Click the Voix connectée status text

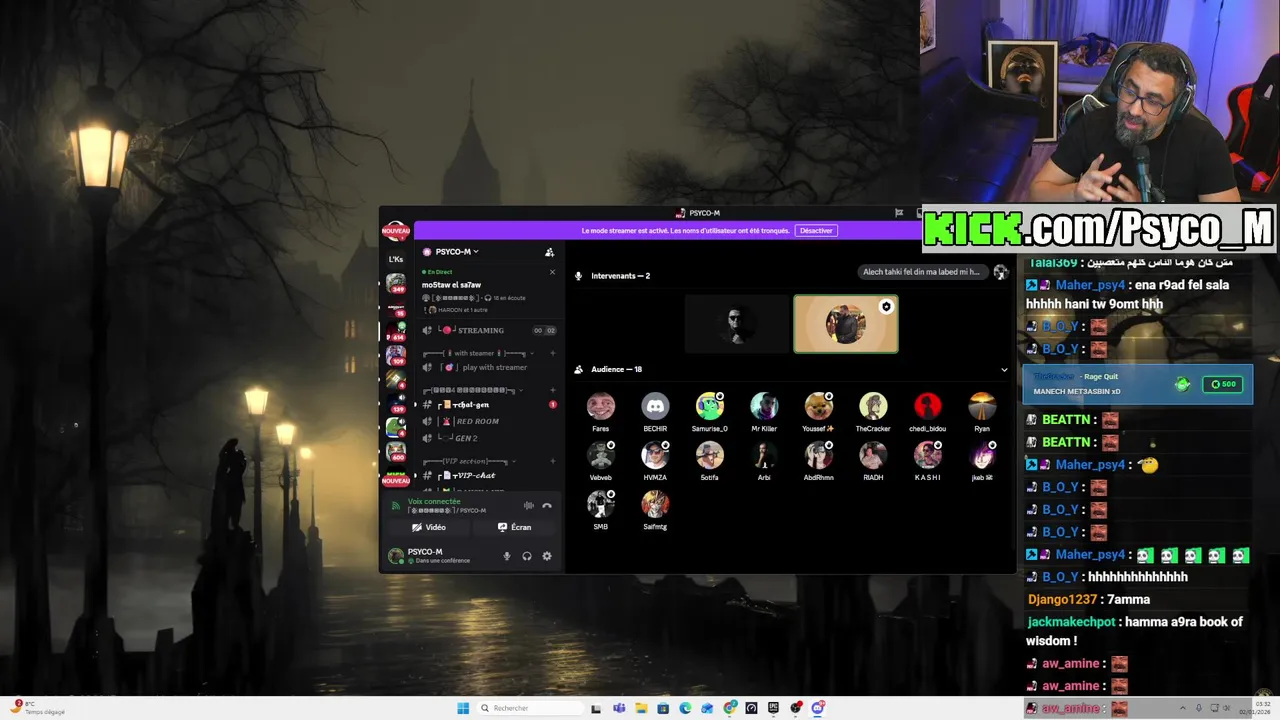pyautogui.click(x=434, y=502)
